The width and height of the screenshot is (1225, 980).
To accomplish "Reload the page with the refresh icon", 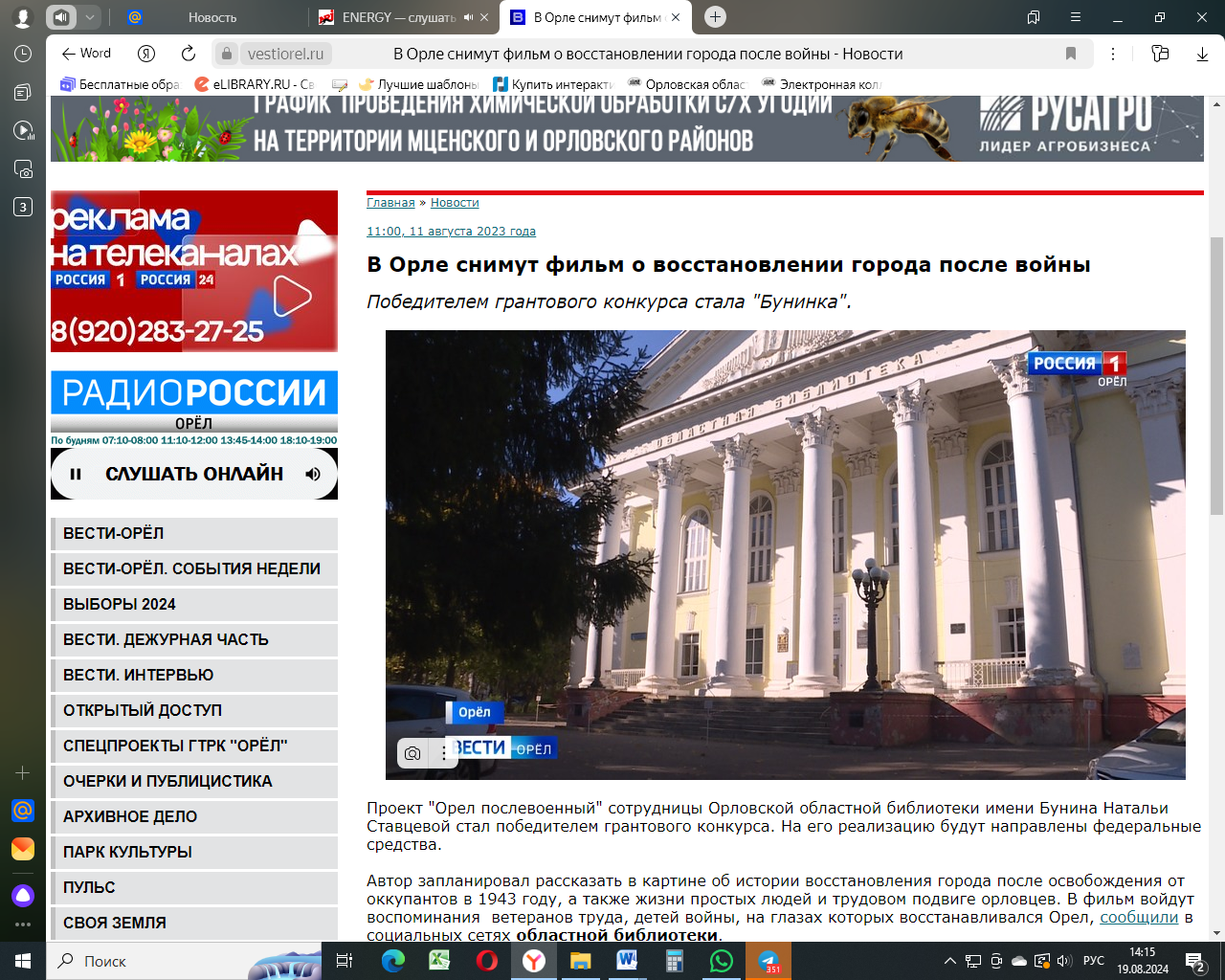I will [x=189, y=54].
